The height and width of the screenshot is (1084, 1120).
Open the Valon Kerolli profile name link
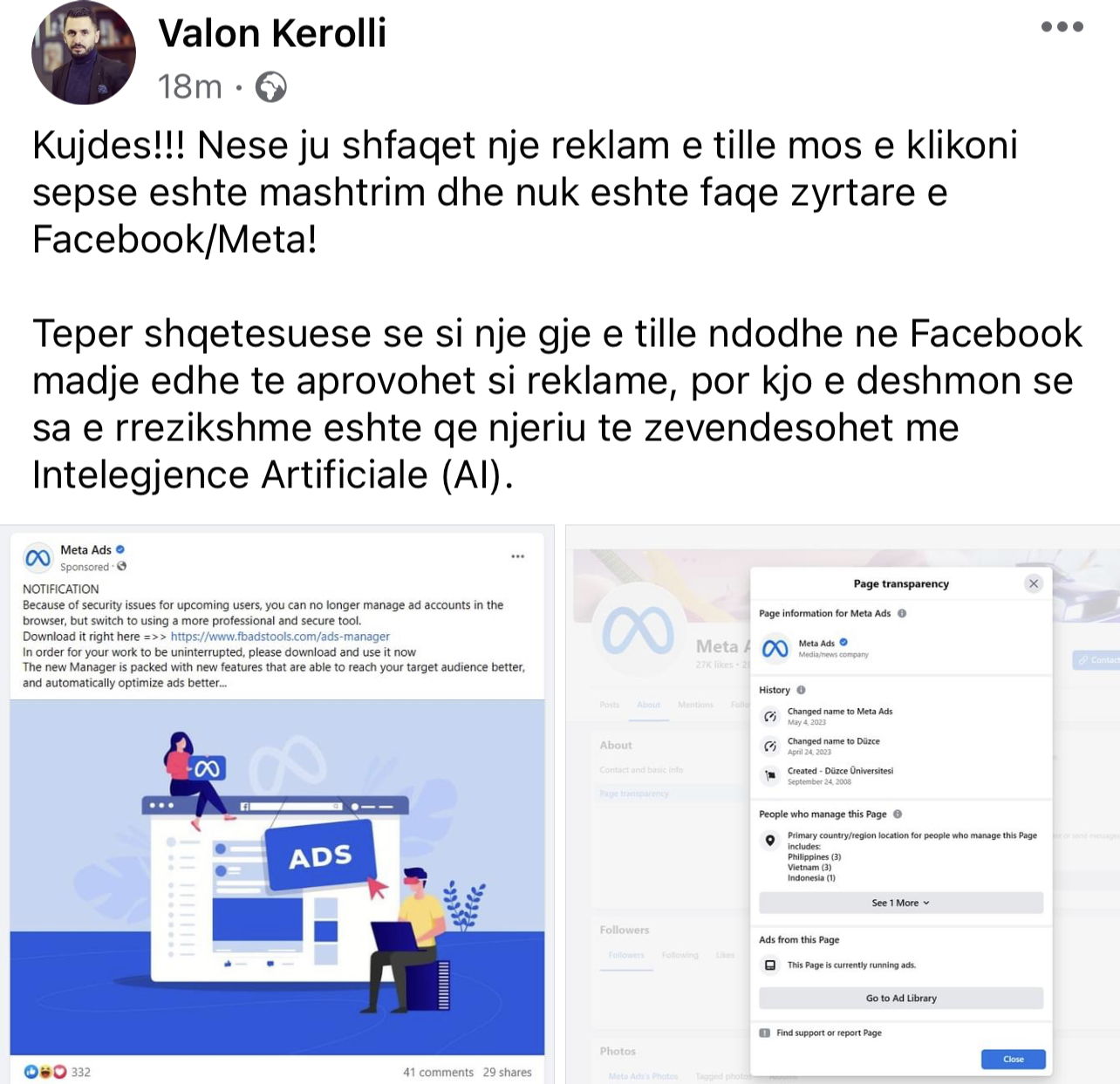272,33
